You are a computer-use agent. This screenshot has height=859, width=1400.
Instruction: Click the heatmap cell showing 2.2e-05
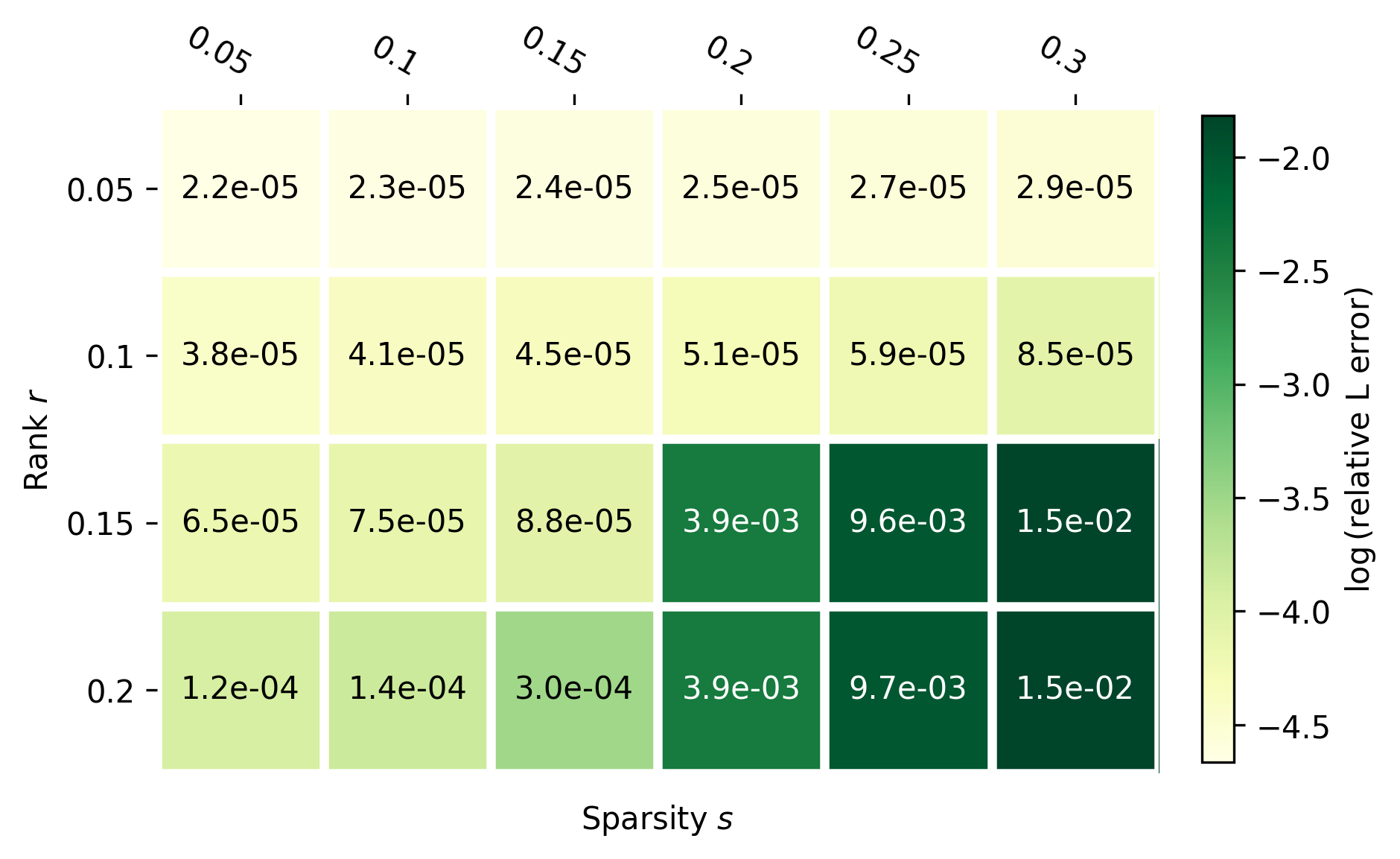241,188
